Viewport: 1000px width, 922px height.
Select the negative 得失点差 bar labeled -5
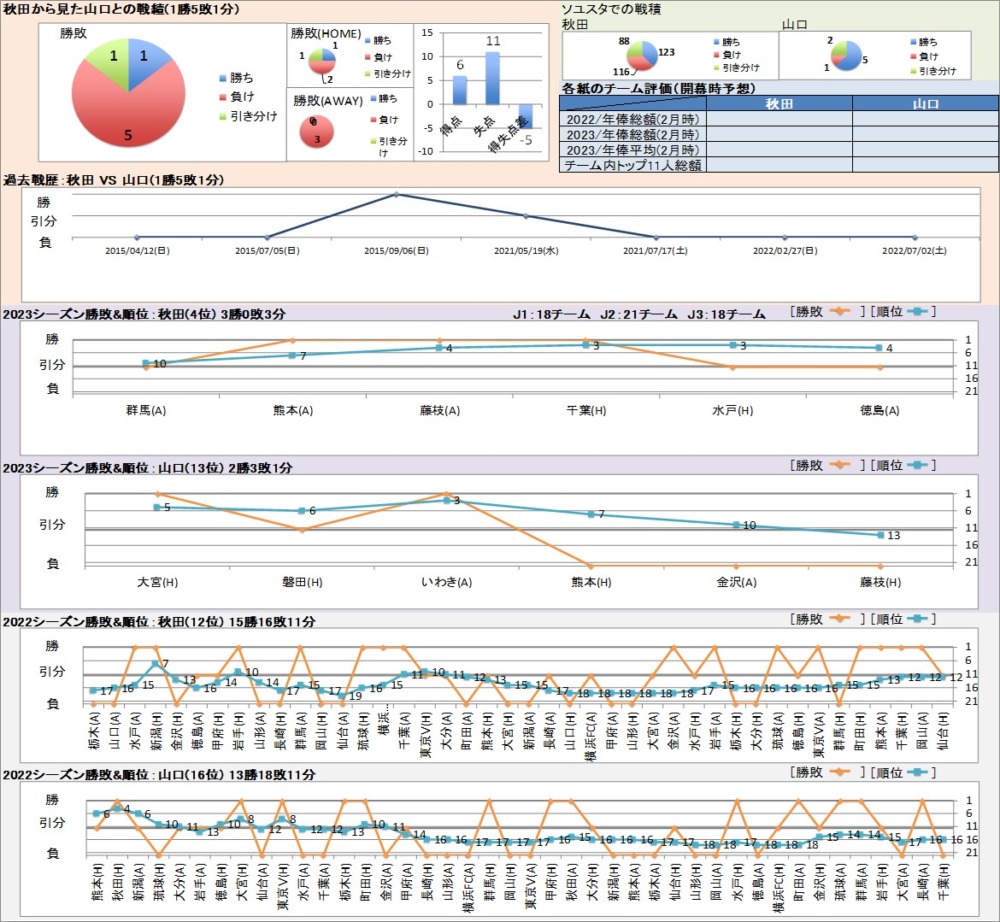point(524,115)
